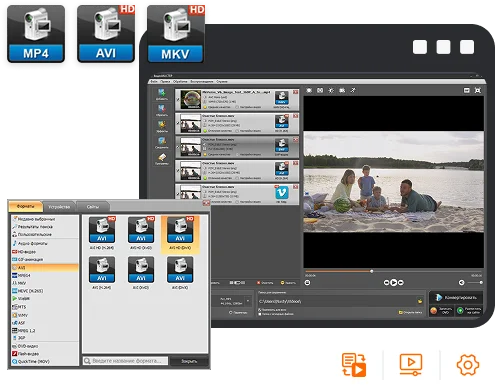Image resolution: width=495 pixels, height=392 pixels.
Task: Click the Add video icon in left sidebar
Action: (x=162, y=93)
